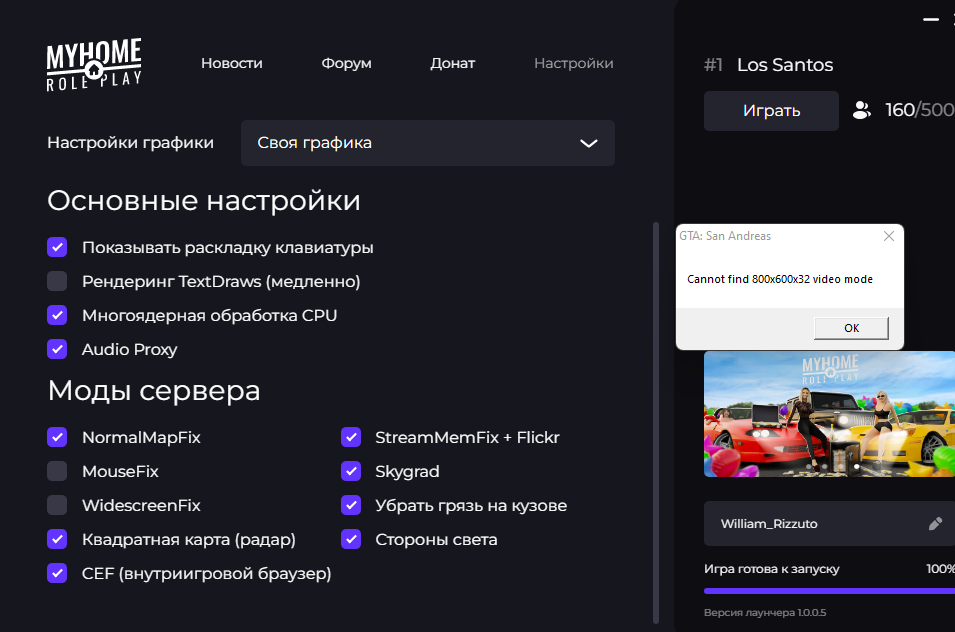Image resolution: width=955 pixels, height=632 pixels.
Task: Close the GTA: San Andreas error dialog
Action: [889, 236]
